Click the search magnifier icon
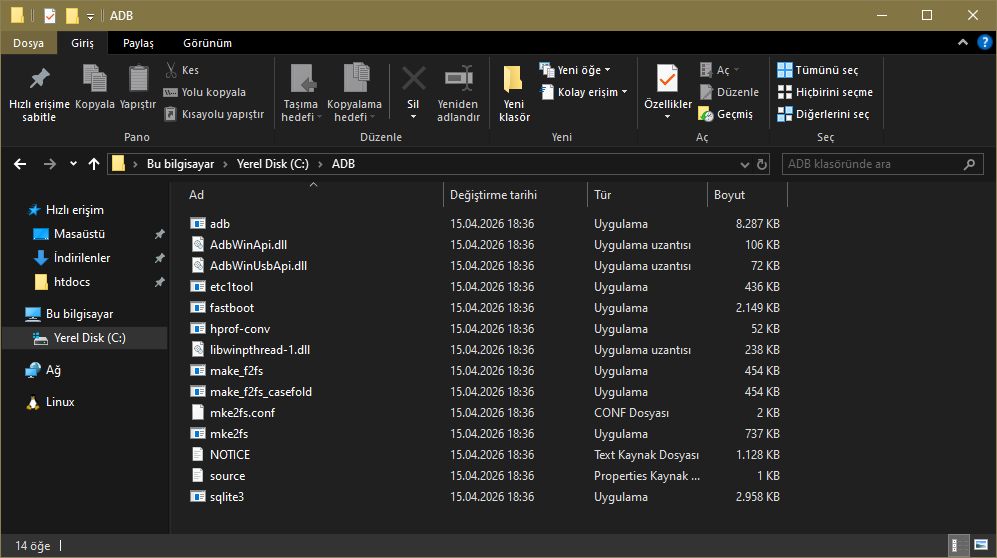Viewport: 997px width, 558px height. (969, 165)
